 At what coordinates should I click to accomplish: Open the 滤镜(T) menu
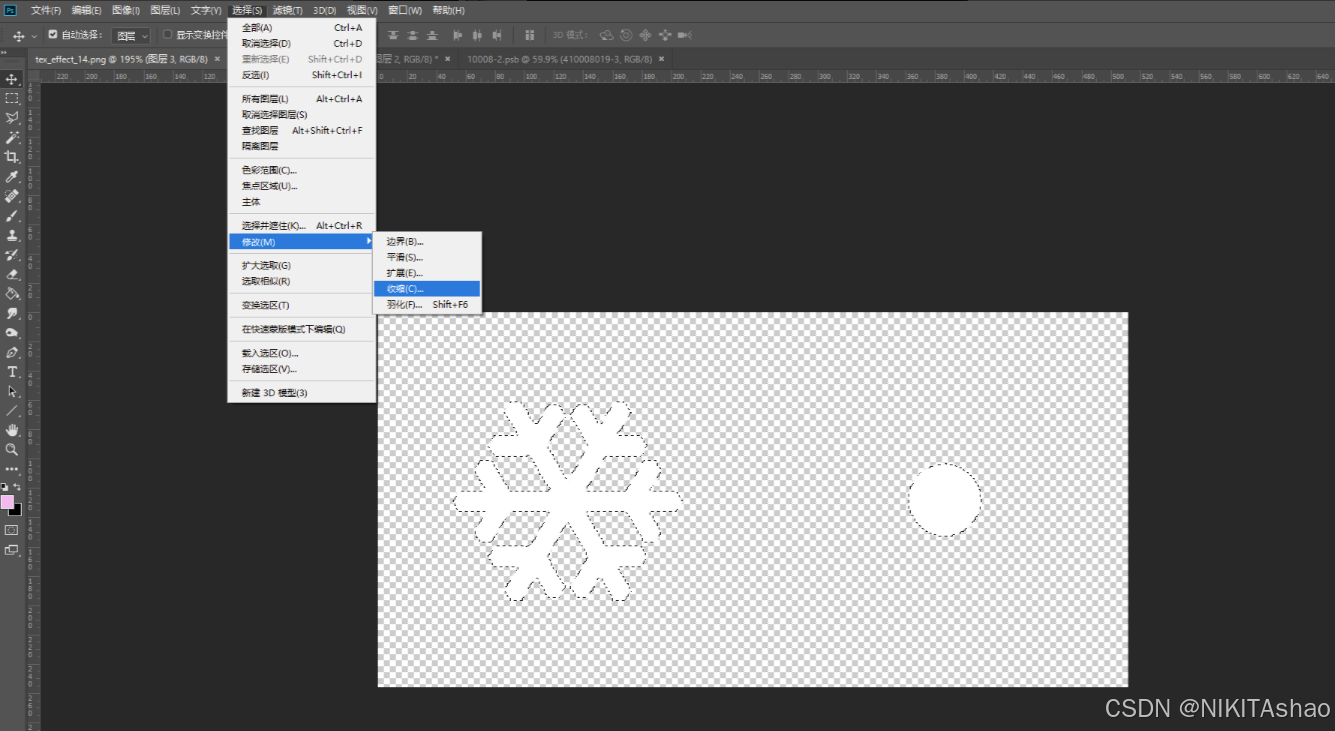click(287, 10)
